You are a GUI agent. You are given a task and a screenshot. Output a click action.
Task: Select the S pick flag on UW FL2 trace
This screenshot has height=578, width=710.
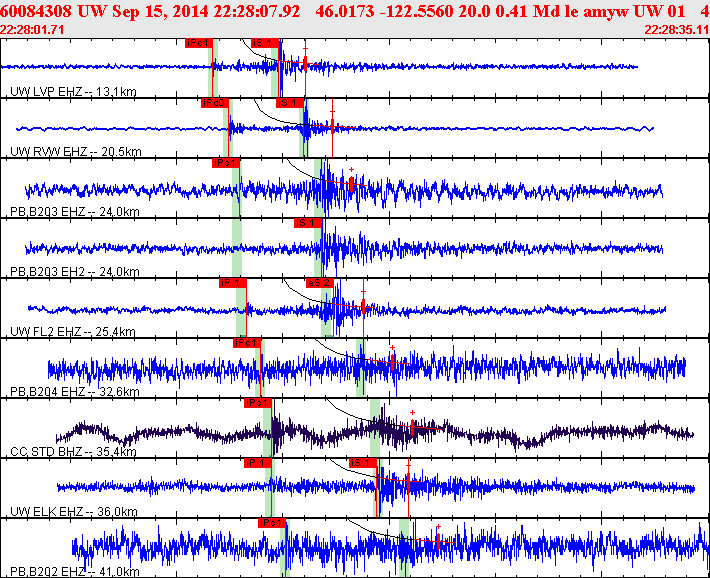tap(318, 283)
